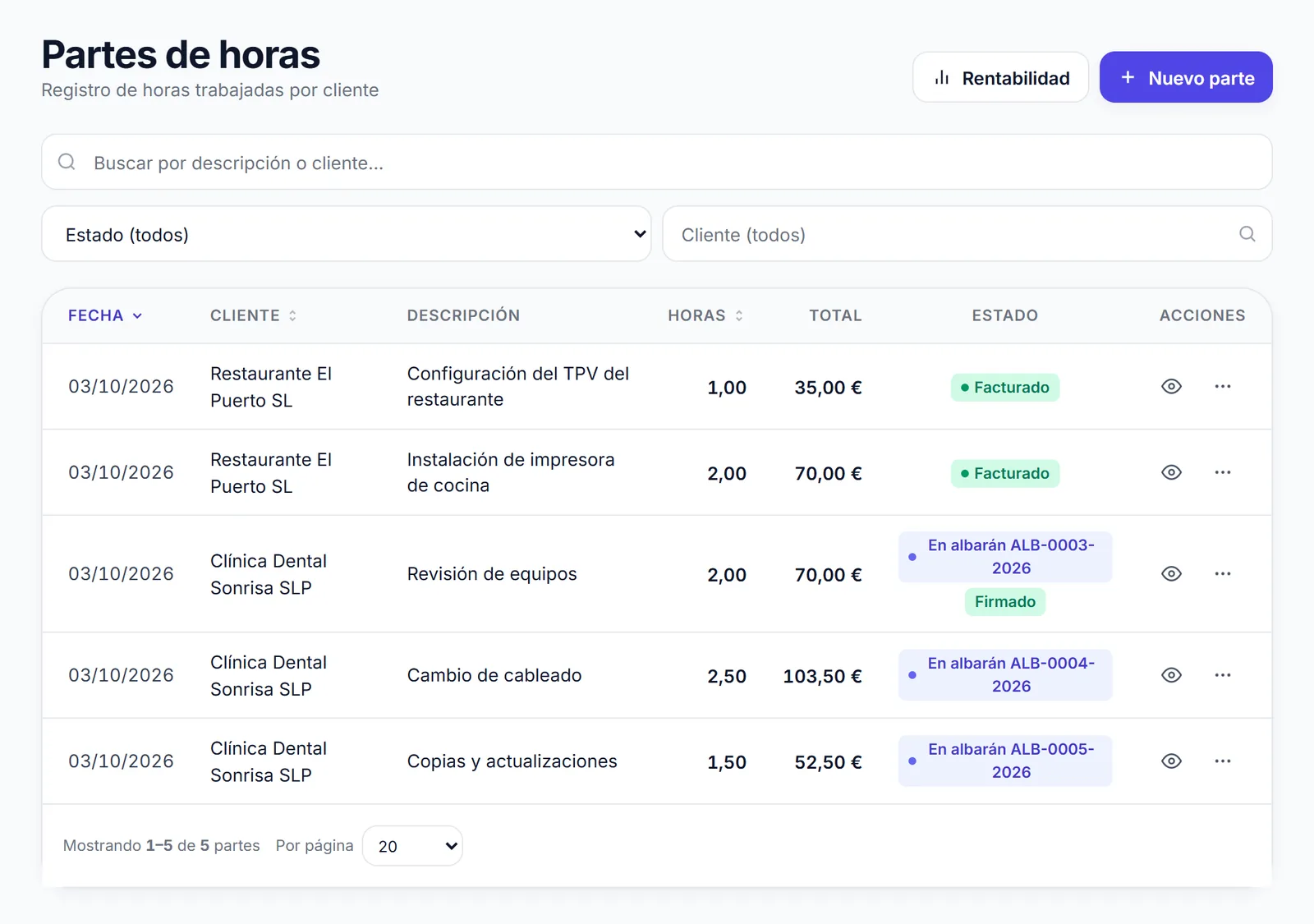Click the Partes de horas page title
Image resolution: width=1314 pixels, height=924 pixels.
pos(181,54)
